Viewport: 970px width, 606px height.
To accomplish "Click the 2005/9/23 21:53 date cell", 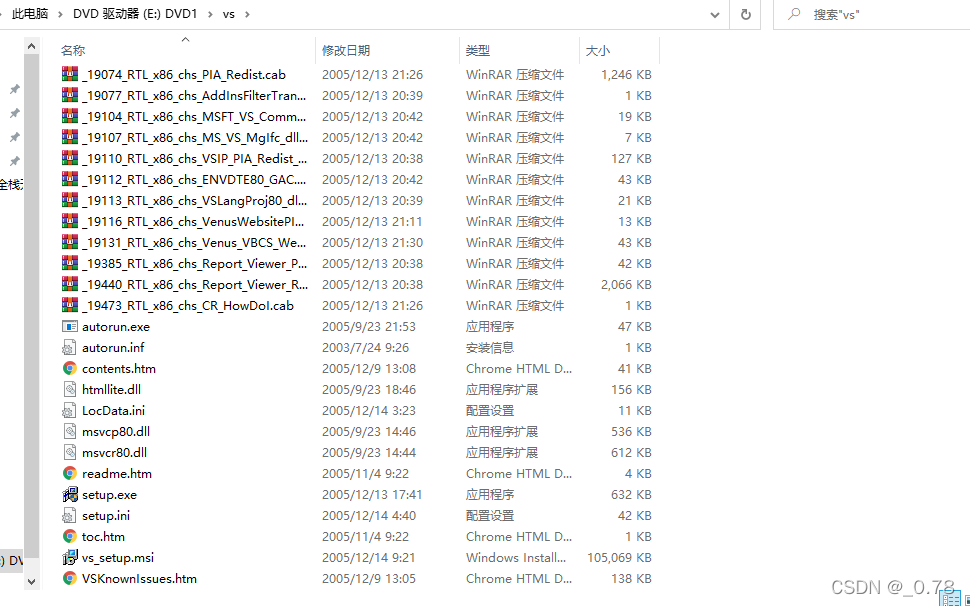I will click(369, 326).
